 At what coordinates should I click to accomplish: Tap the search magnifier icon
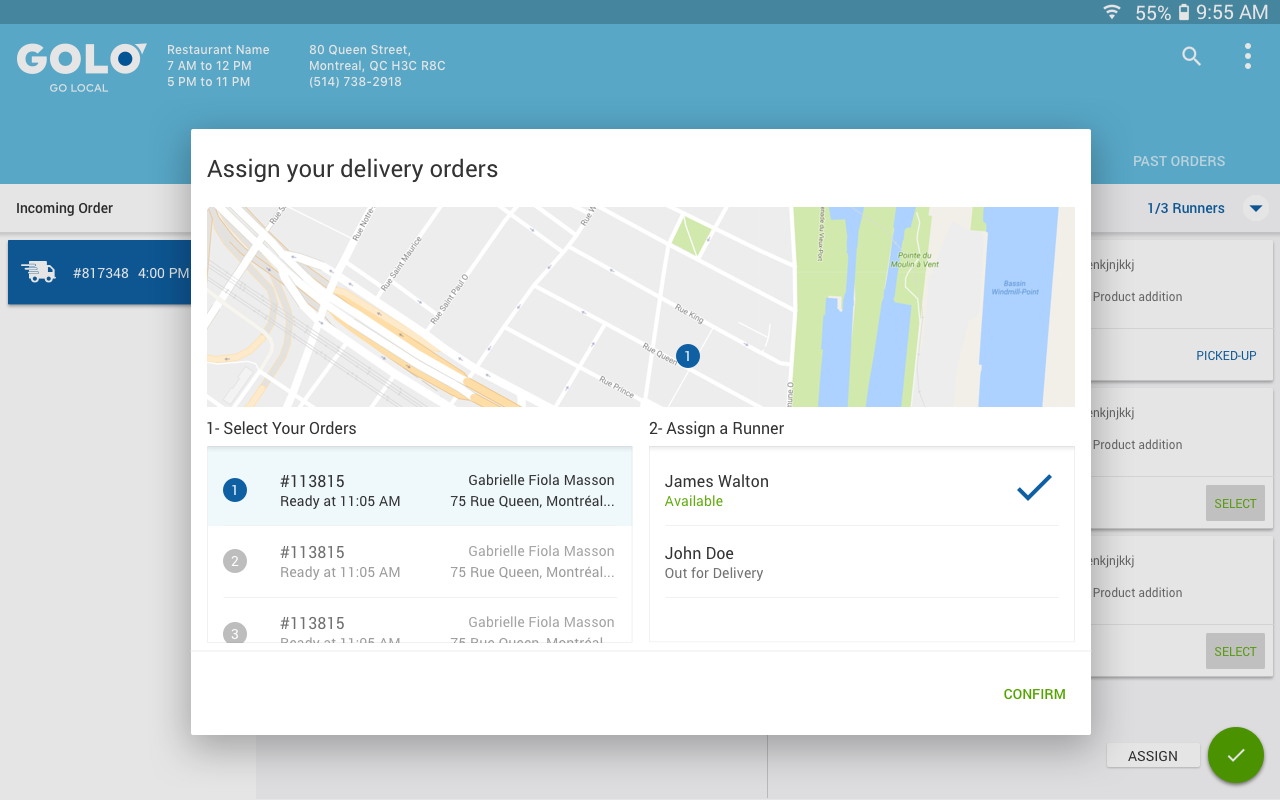tap(1191, 56)
